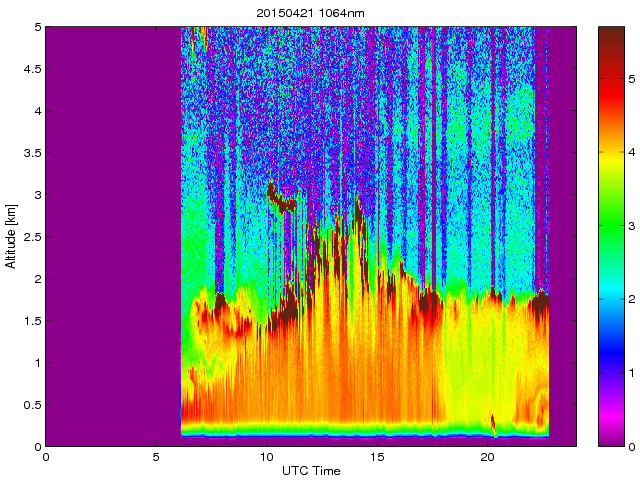Click the x-axis tick label 20
Viewport: 640px width, 480px height.
[x=487, y=457]
